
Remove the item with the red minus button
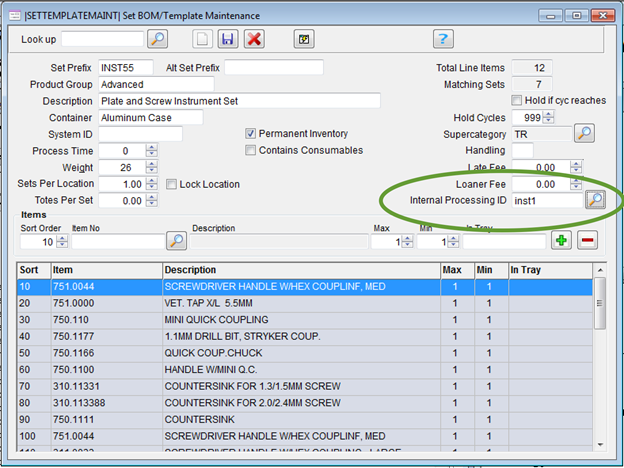pyautogui.click(x=588, y=241)
